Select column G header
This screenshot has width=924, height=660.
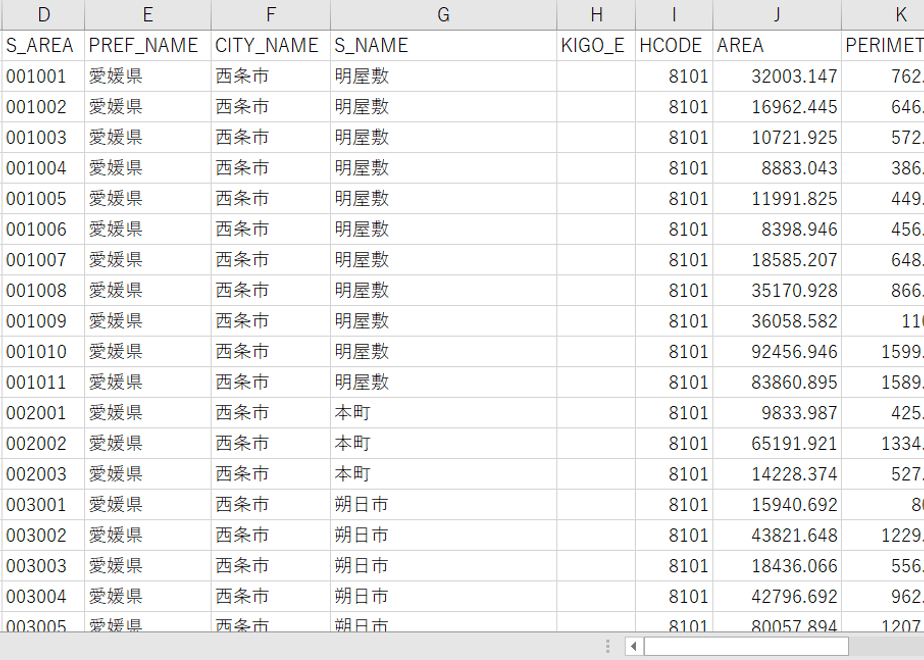coord(444,15)
